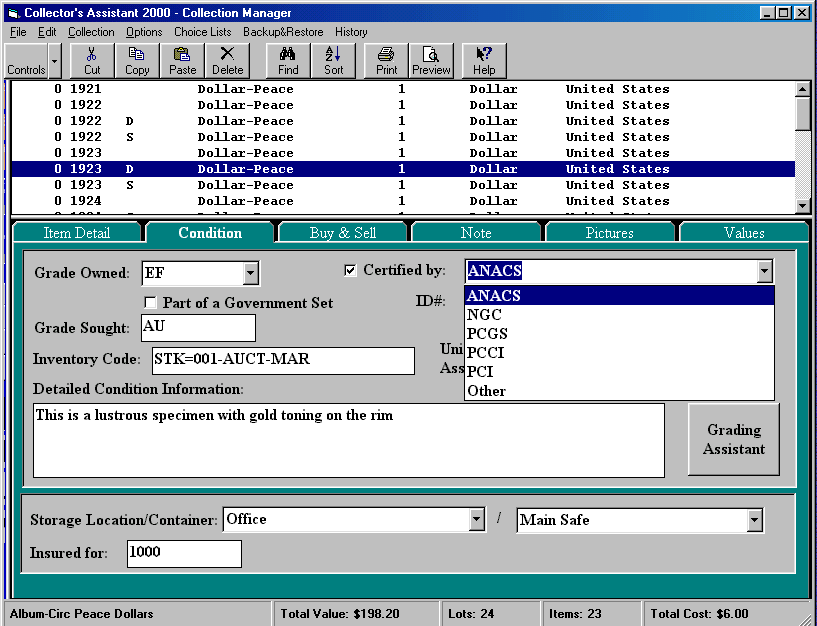
Task: Switch to the Note tab
Action: click(476, 232)
